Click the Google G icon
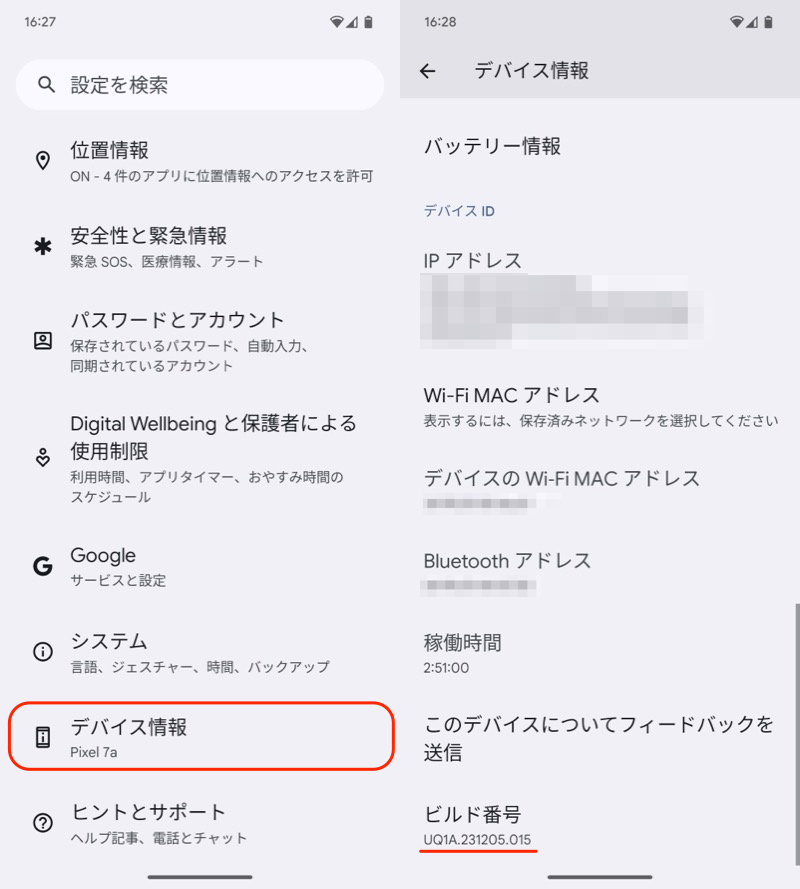 coord(43,567)
